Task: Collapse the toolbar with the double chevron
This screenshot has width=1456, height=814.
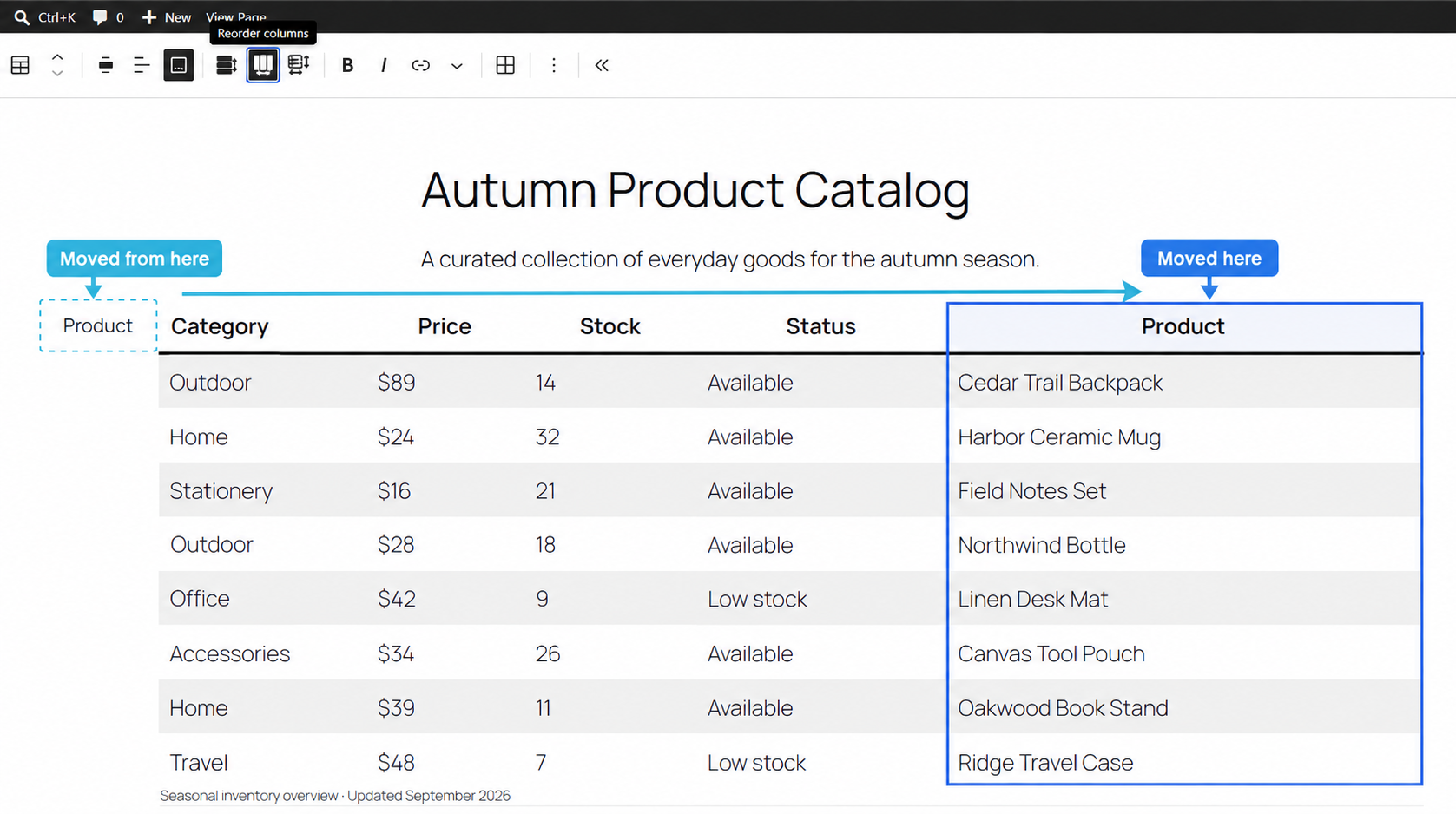Action: [602, 65]
